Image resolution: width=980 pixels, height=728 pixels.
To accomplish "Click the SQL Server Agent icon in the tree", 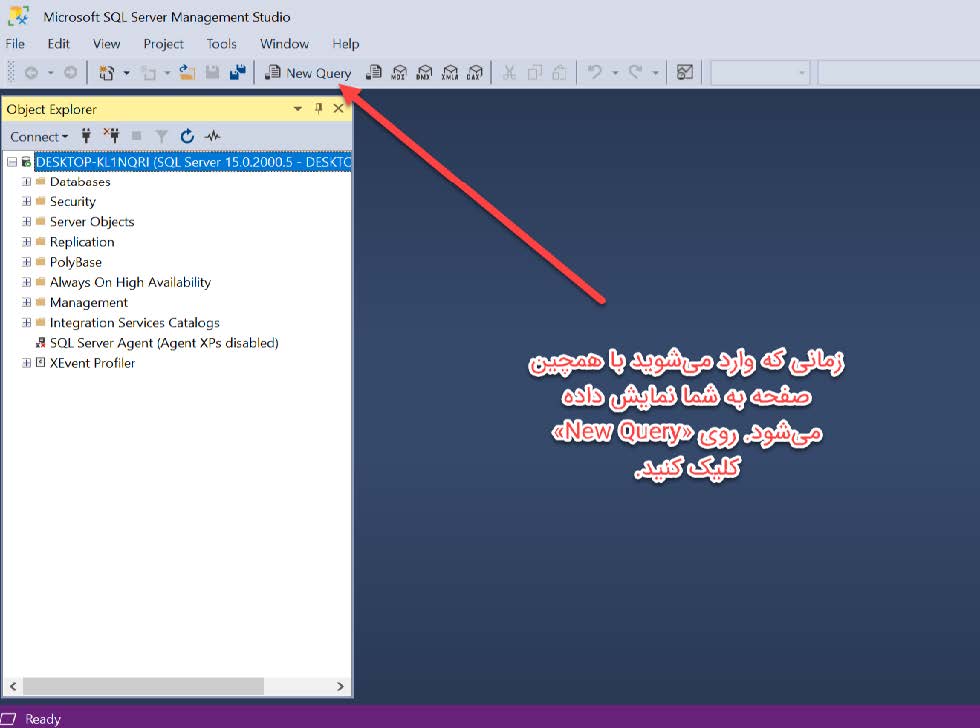I will pyautogui.click(x=41, y=342).
